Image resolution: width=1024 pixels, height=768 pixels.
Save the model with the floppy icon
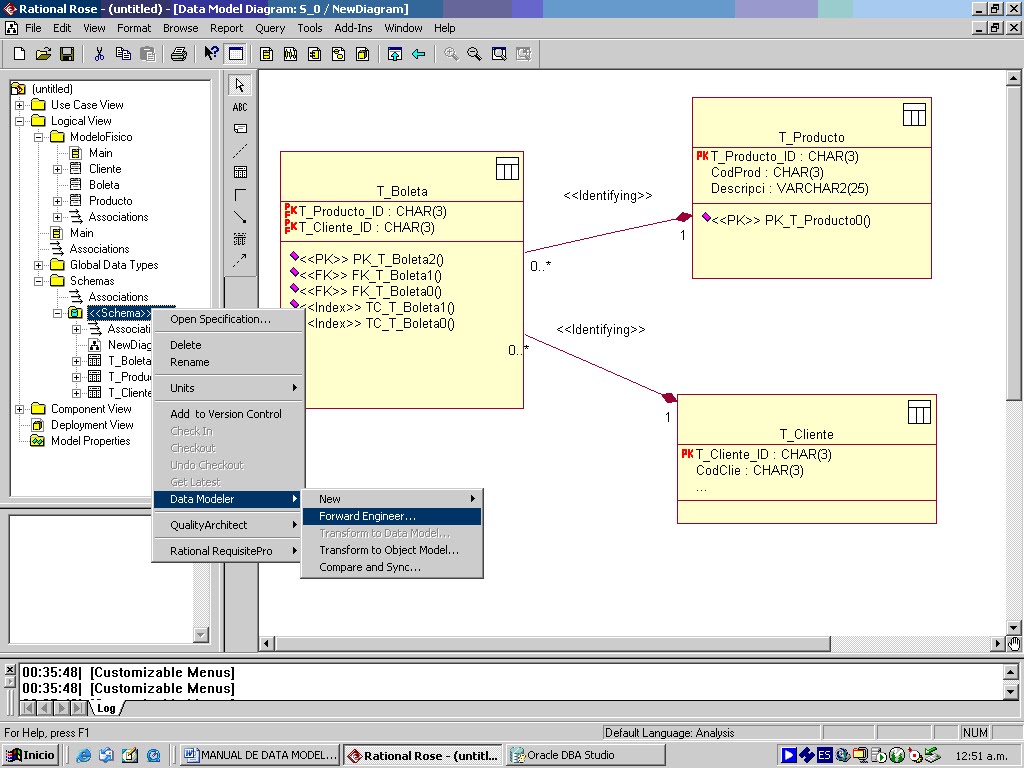click(67, 54)
